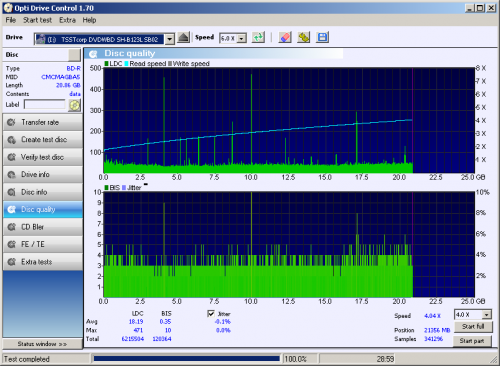Screen dimensions: 500x366
Task: Click the save floppy disk icon
Action: (322, 37)
